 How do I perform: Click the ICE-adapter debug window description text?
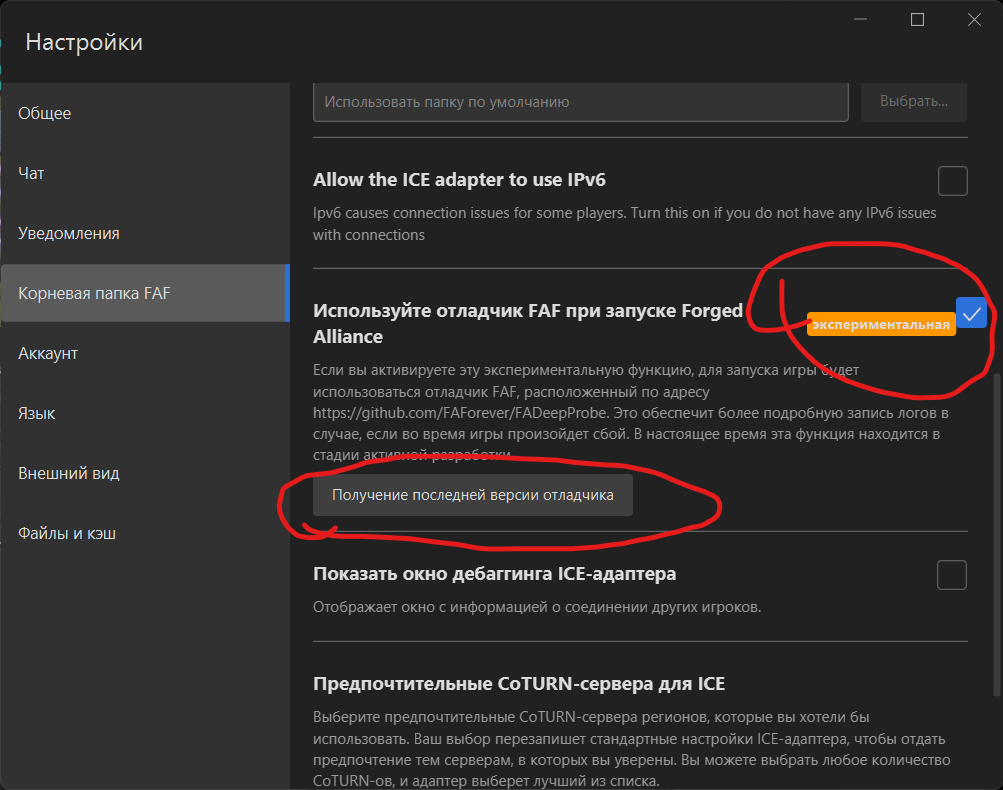click(537, 607)
